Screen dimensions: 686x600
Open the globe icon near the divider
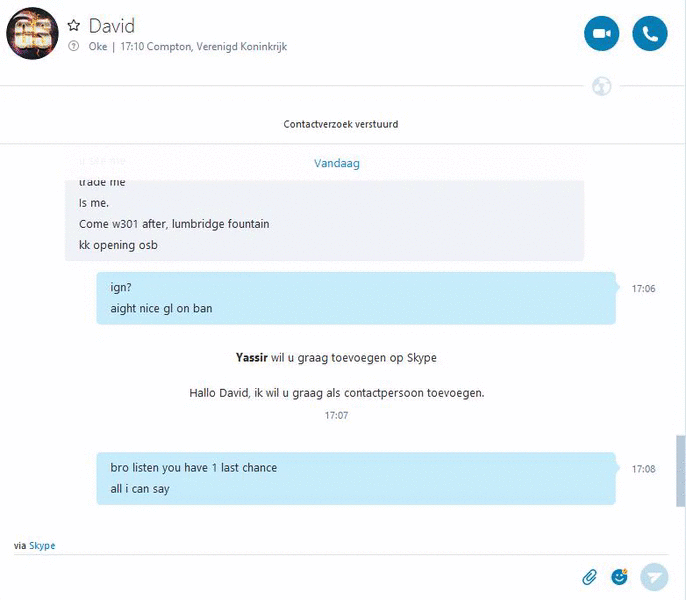[x=602, y=86]
